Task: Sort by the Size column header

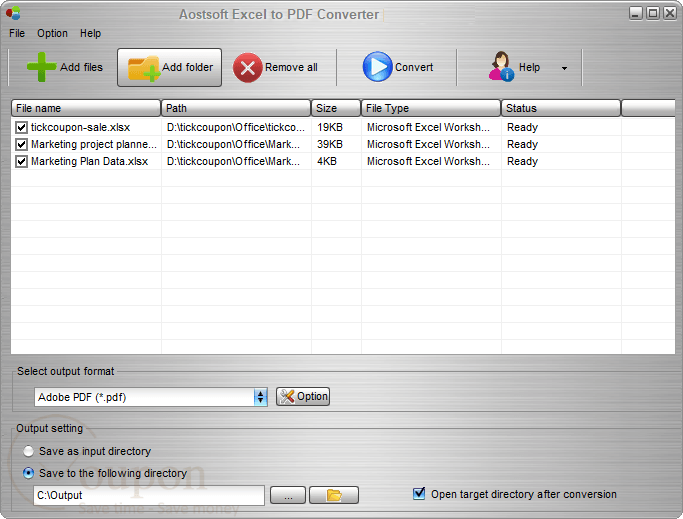Action: pyautogui.click(x=336, y=108)
